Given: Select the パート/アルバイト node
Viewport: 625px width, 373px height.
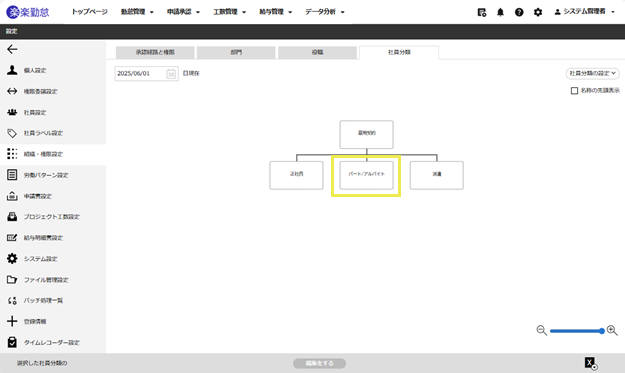Looking at the screenshot, I should 366,175.
